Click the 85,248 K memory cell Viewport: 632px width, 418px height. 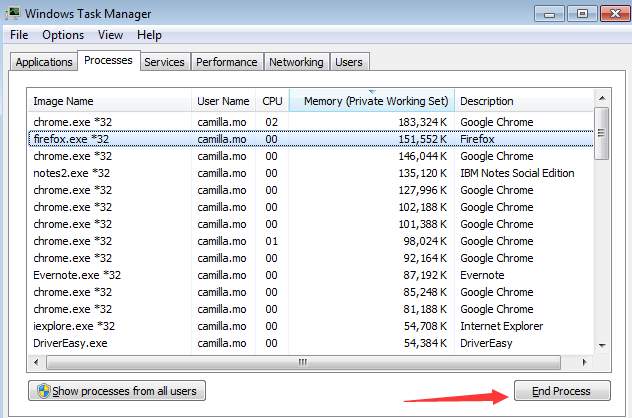[425, 292]
